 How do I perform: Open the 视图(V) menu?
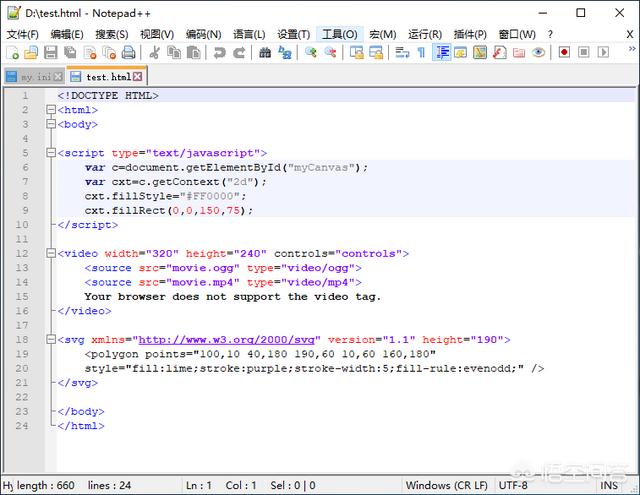[157, 34]
